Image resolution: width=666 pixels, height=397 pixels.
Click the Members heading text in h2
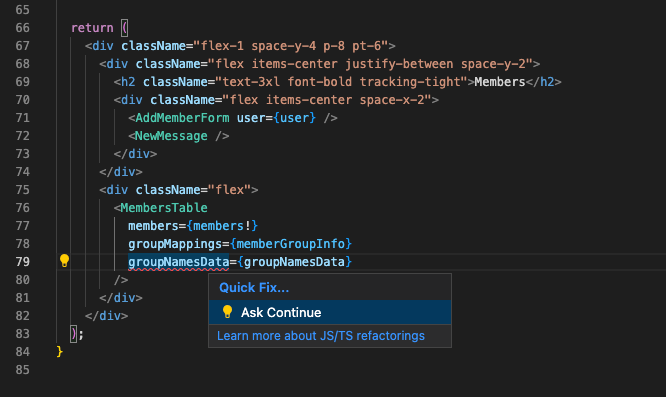(500, 82)
